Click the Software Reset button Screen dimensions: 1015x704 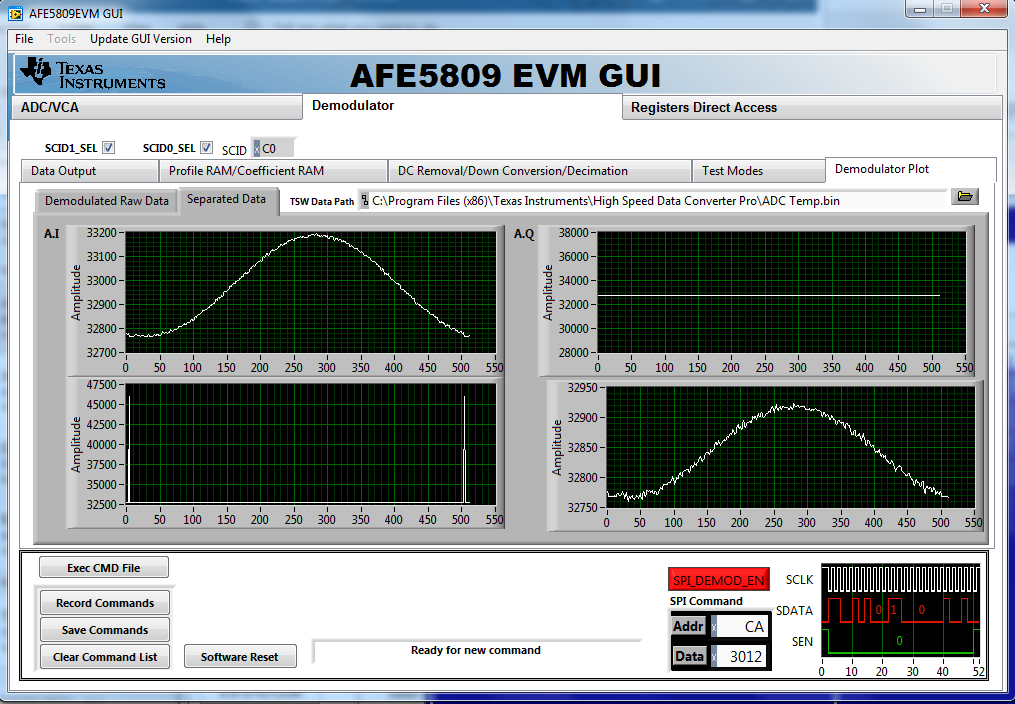click(x=240, y=657)
